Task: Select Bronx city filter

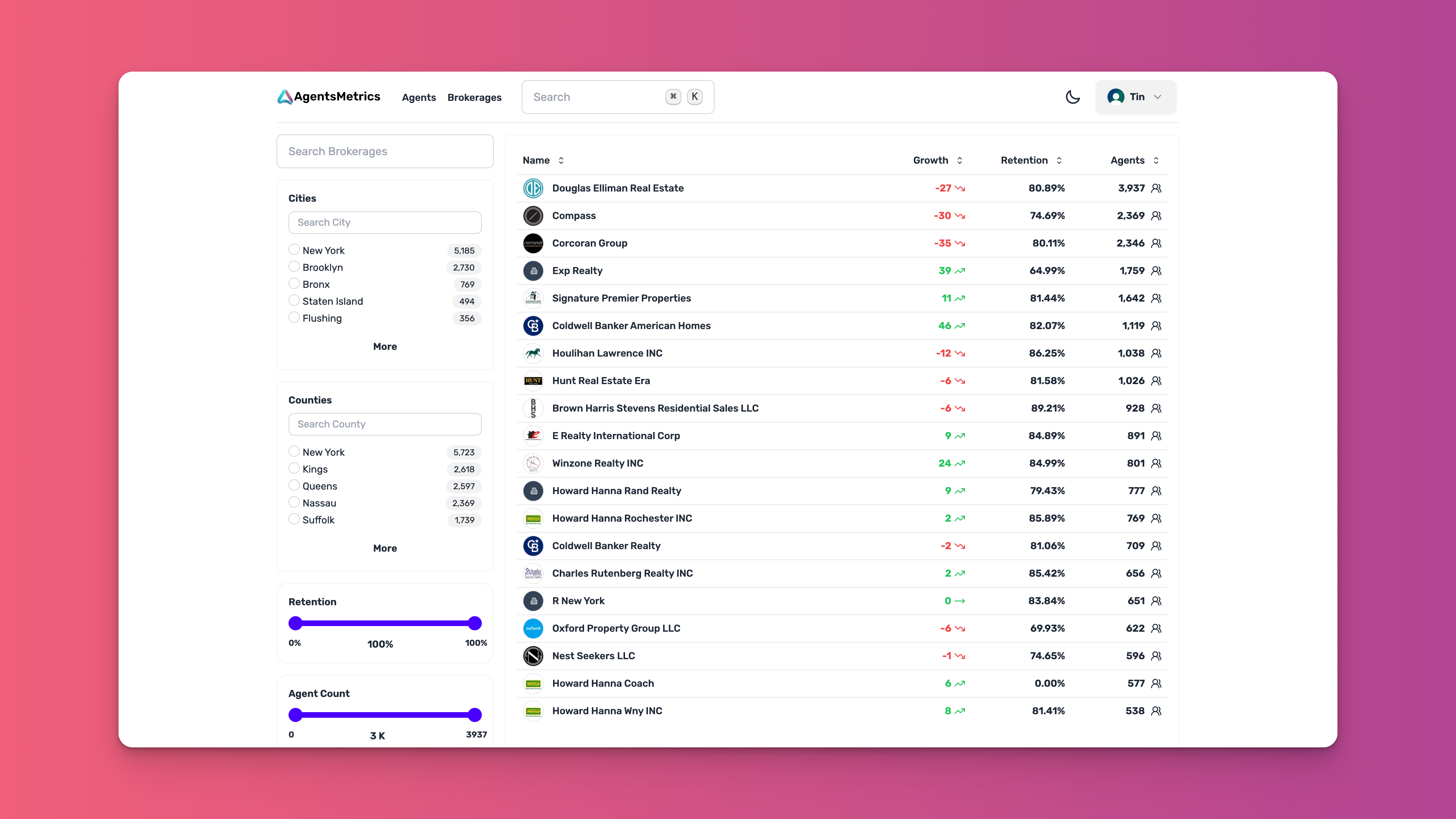Action: click(x=294, y=283)
